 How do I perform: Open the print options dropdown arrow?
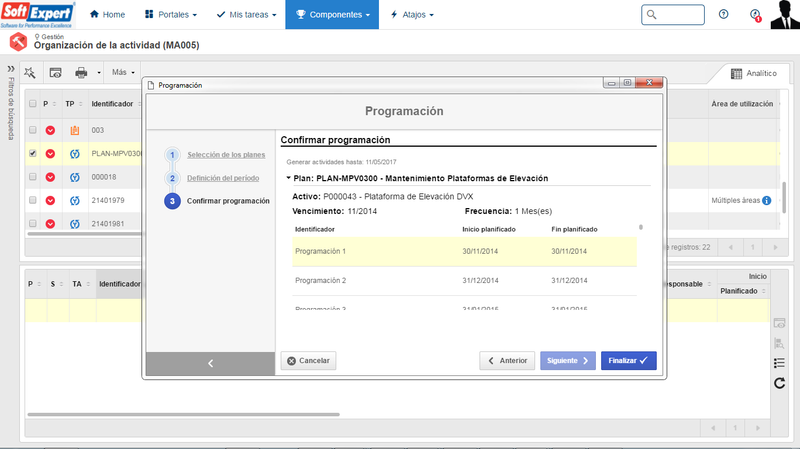(98, 73)
